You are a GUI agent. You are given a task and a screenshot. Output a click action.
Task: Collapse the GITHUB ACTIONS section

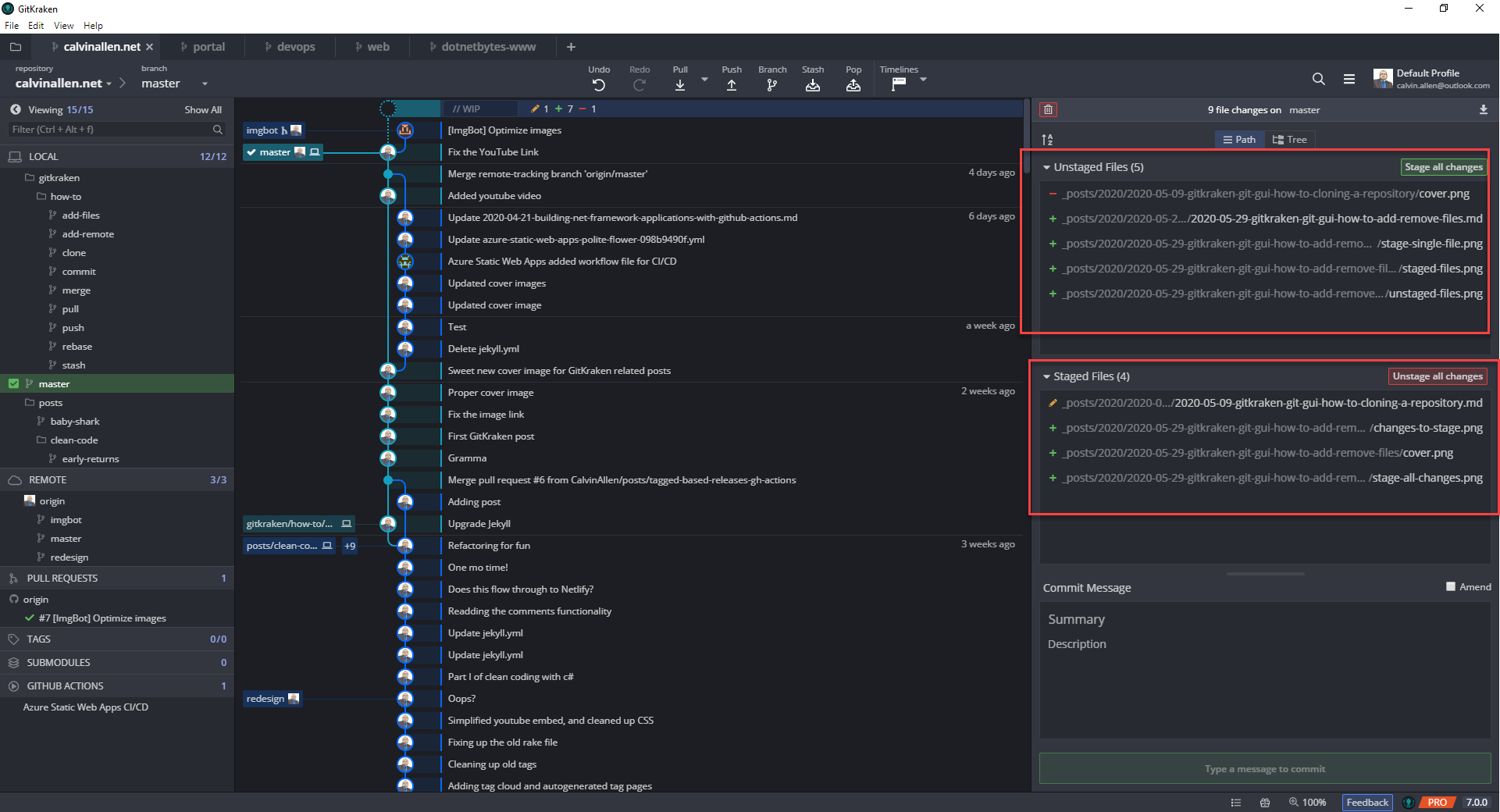pos(117,686)
